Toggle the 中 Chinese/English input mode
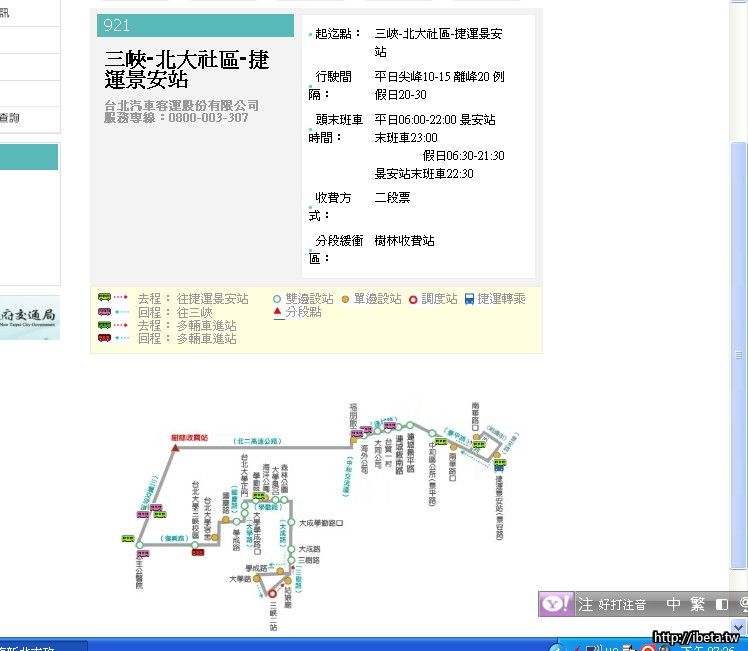The height and width of the screenshot is (651, 748). 673,604
